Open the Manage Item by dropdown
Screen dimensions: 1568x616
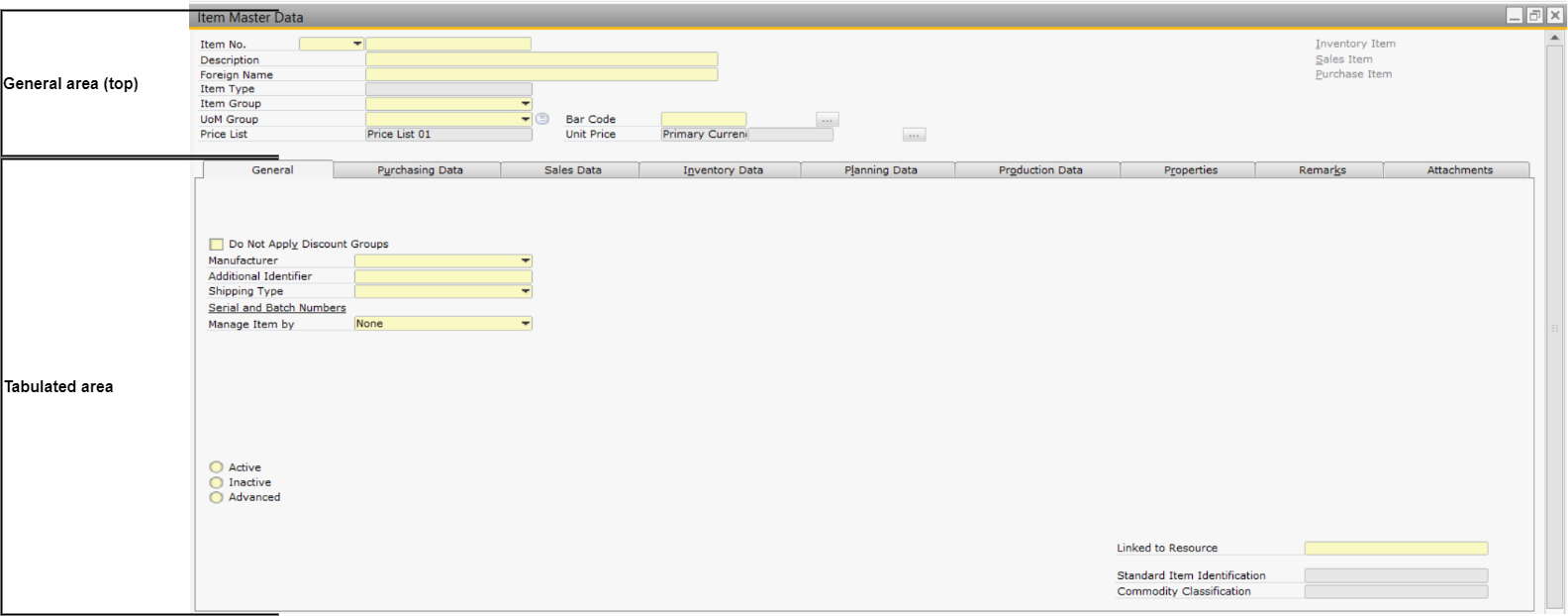pyautogui.click(x=526, y=324)
